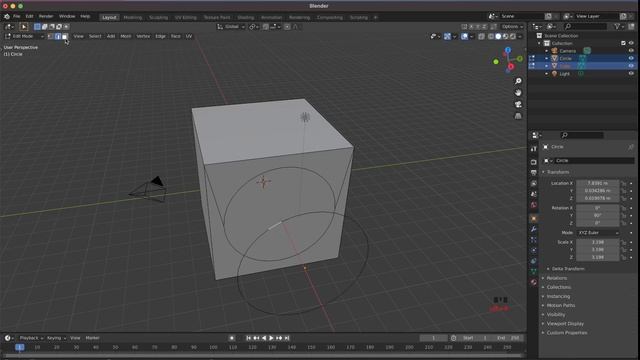The width and height of the screenshot is (640, 360).
Task: Select rendered viewport shading icon
Action: (513, 36)
